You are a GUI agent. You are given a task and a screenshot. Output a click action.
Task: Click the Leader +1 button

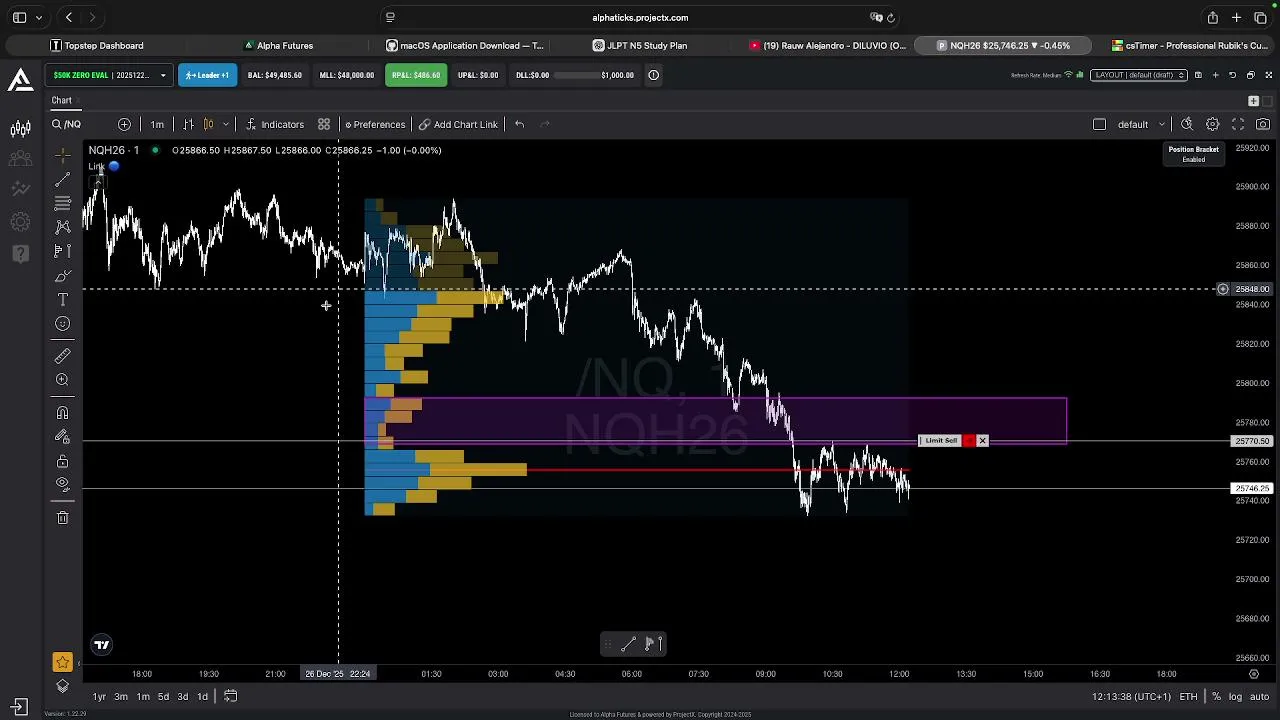(207, 75)
